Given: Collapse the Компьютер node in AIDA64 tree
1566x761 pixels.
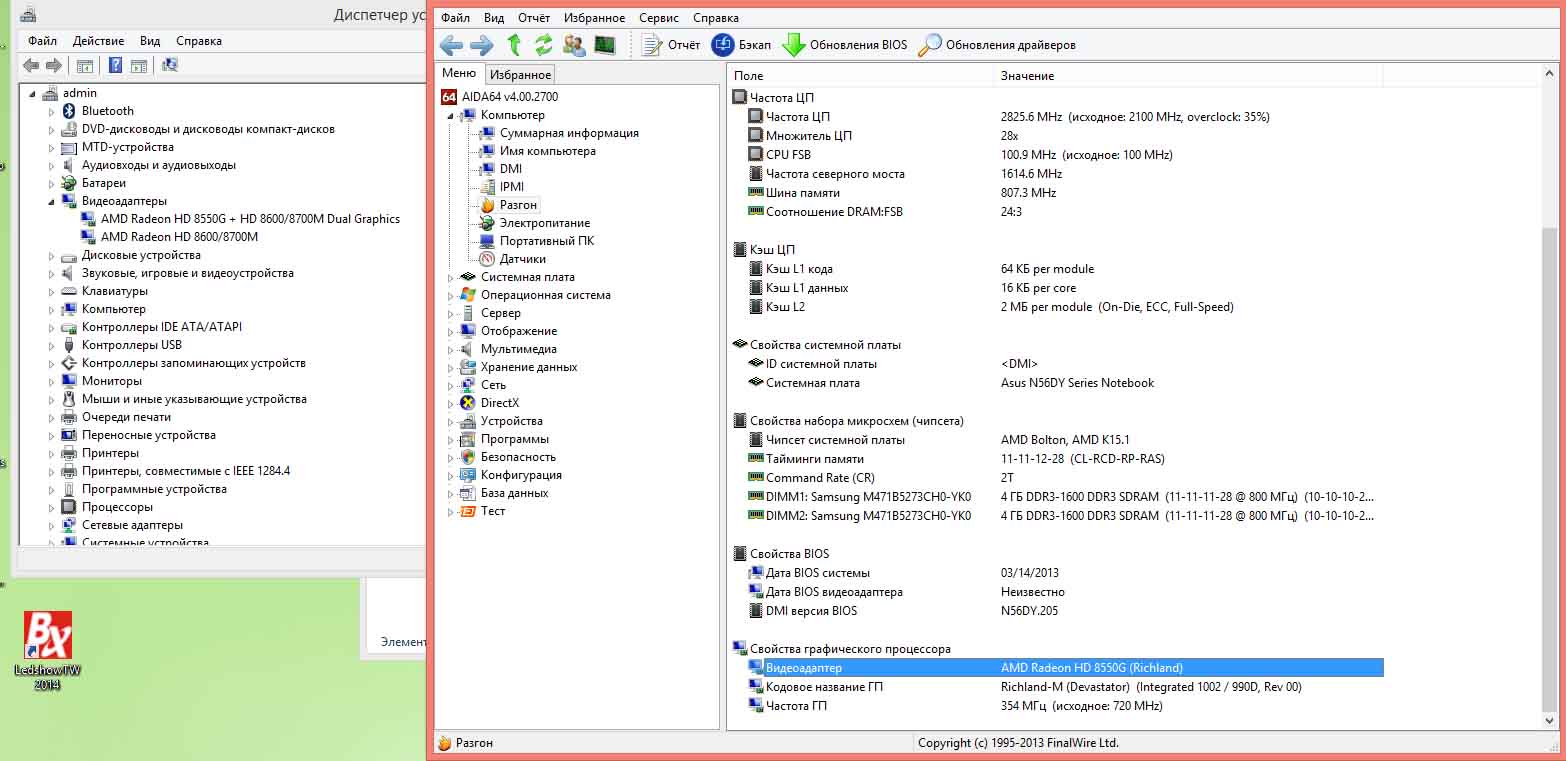Looking at the screenshot, I should click(x=451, y=115).
